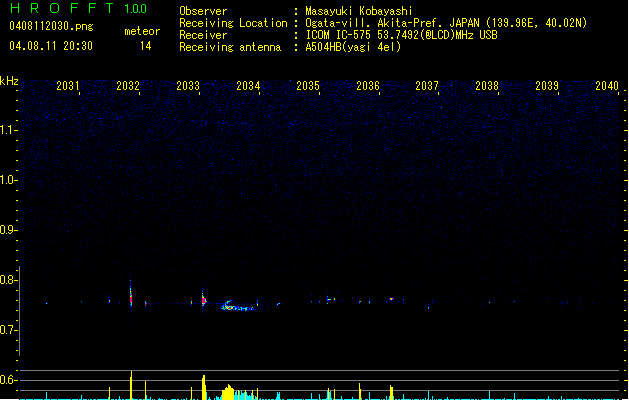Select the file name 0408112030.png
Image resolution: width=629 pixels, height=400 pixels.
pos(51,26)
